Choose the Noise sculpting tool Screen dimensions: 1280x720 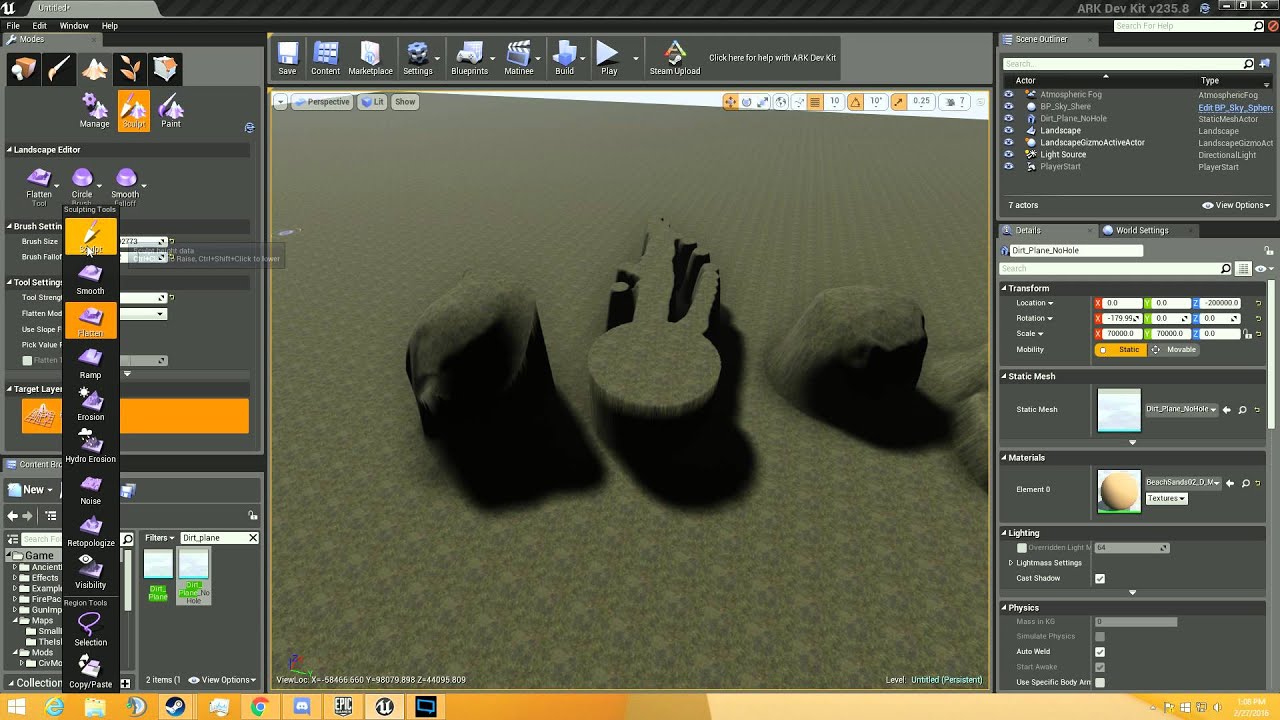click(x=90, y=489)
